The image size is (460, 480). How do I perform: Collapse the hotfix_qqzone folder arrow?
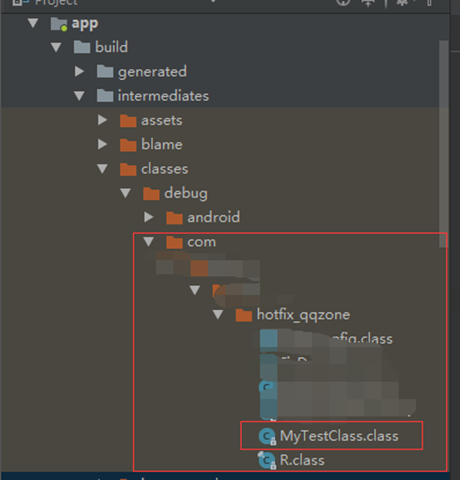(x=218, y=314)
